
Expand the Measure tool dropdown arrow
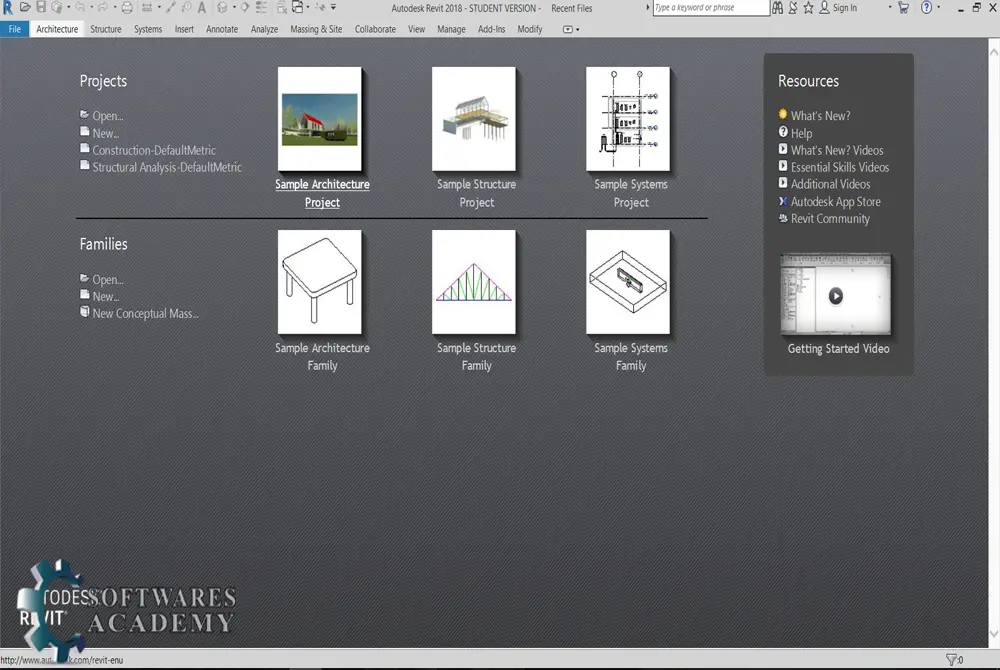[x=159, y=7]
